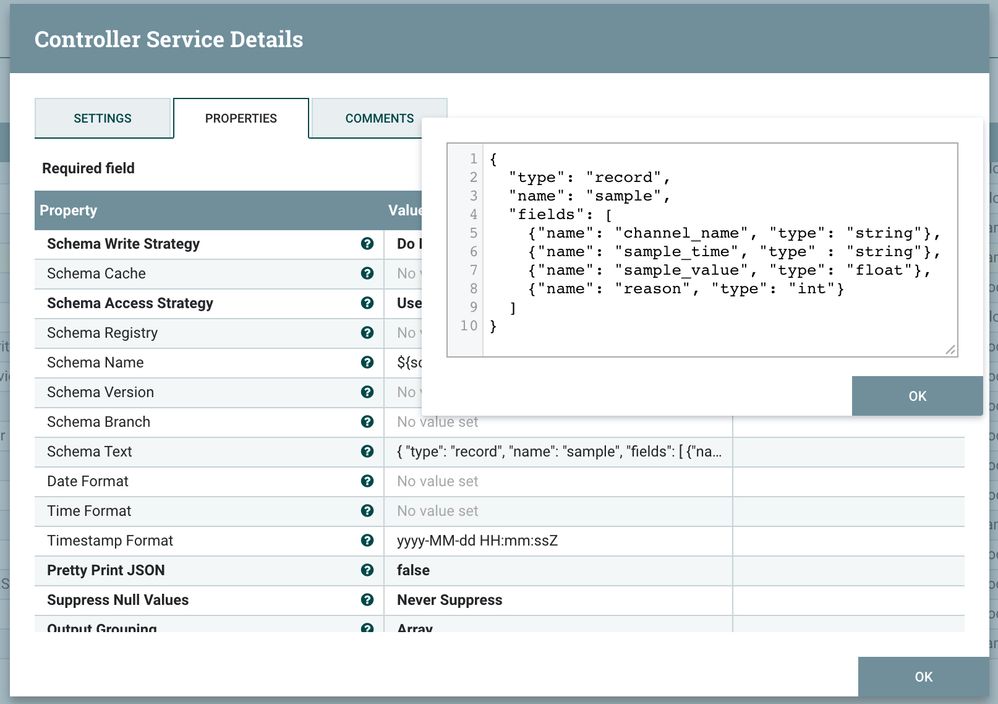Click help icon beside Schema Cache
The height and width of the screenshot is (704, 998).
click(367, 273)
